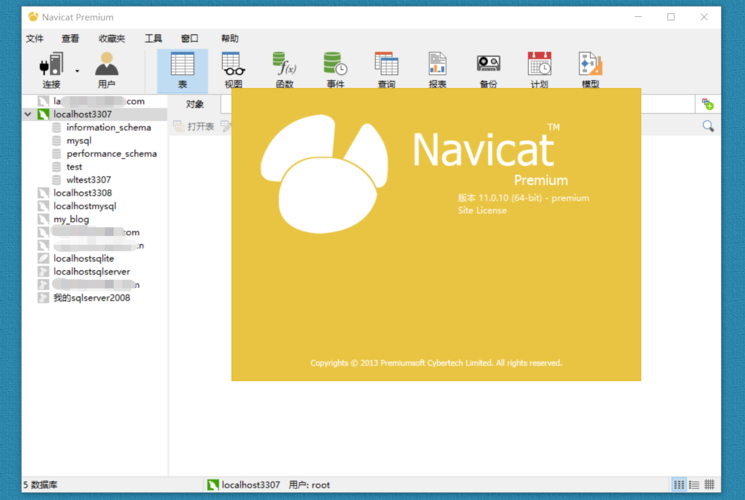Screen dimensions: 745x500
Task: Open the 查看 menu
Action: click(x=70, y=38)
